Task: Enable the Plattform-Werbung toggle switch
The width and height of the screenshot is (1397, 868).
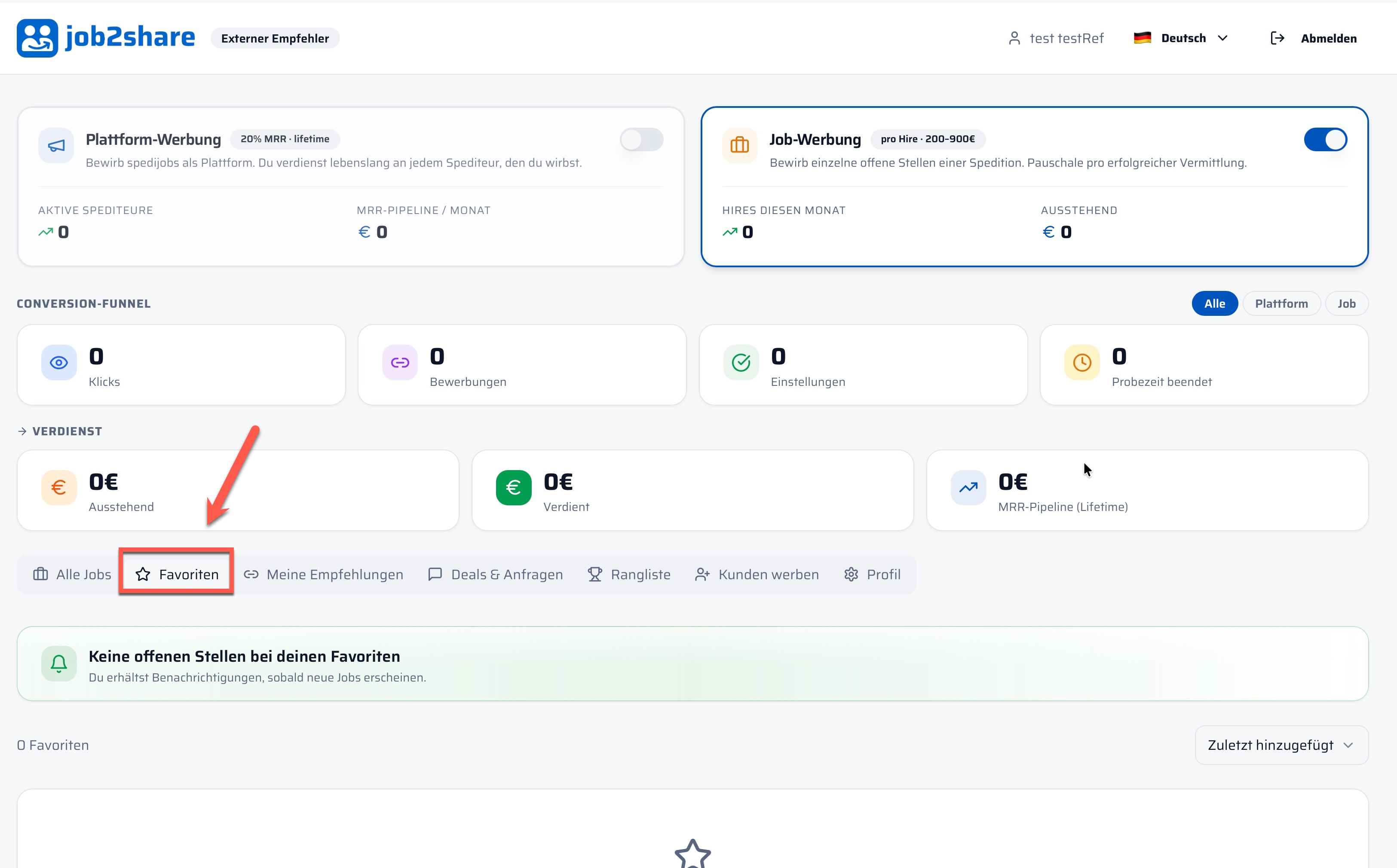Action: [x=641, y=140]
